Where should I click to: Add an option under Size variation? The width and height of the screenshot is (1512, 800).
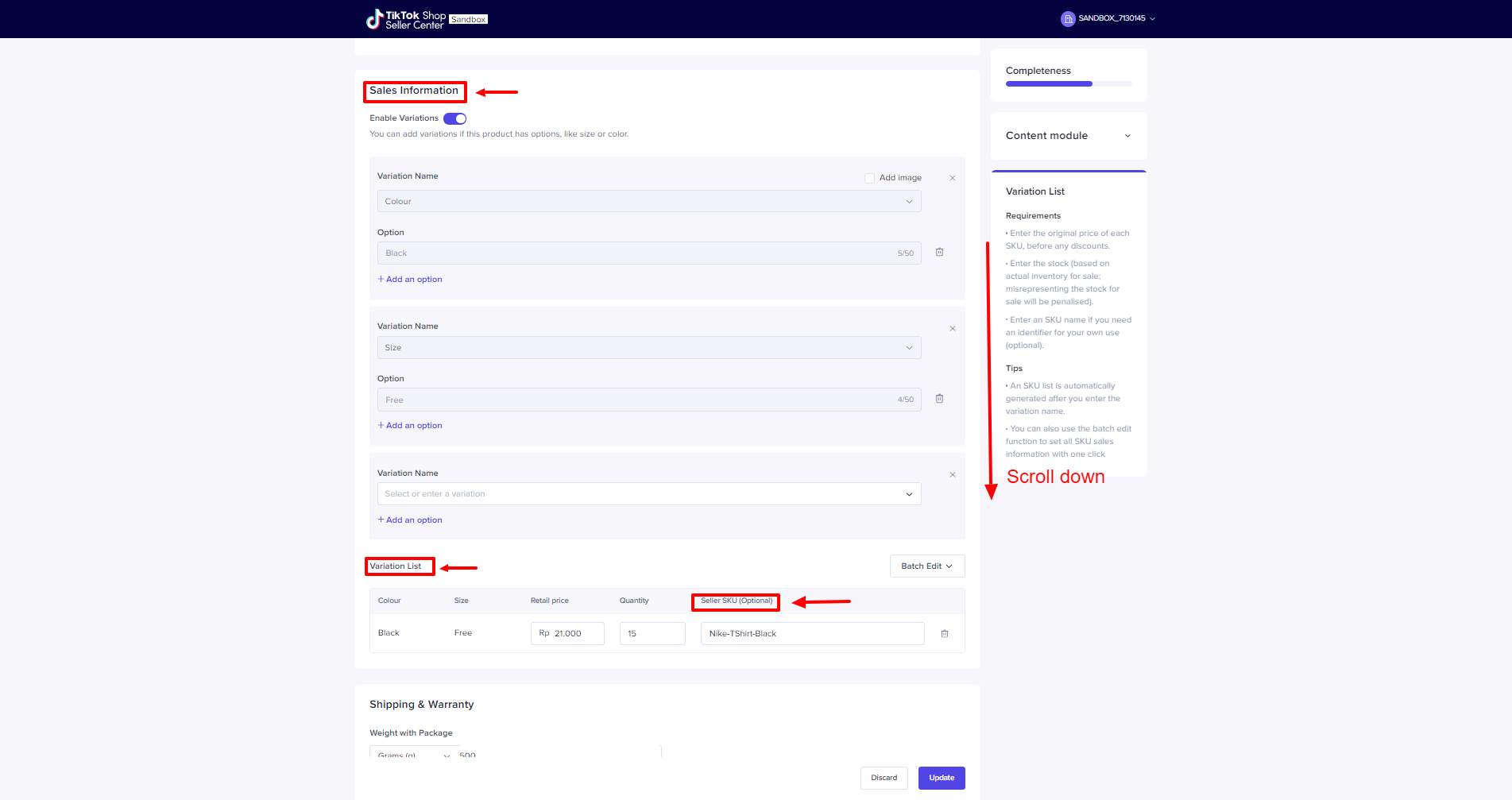410,426
